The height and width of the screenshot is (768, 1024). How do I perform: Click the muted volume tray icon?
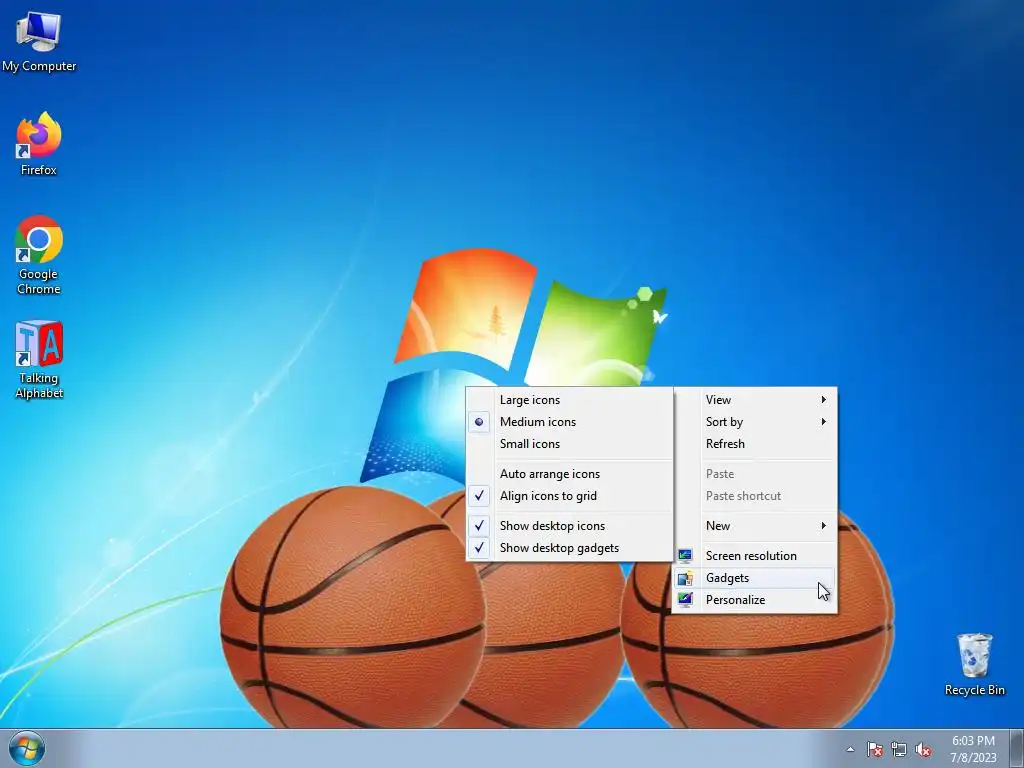[x=923, y=749]
